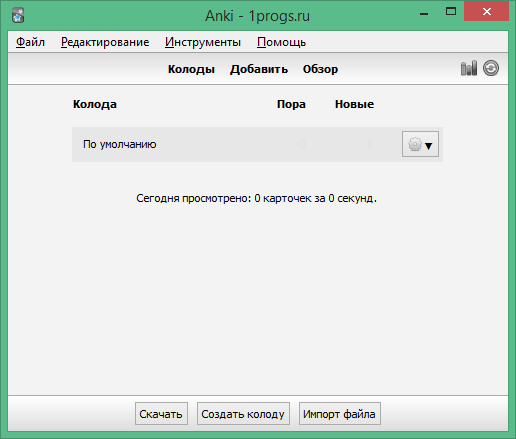Close the Anki window

point(487,12)
